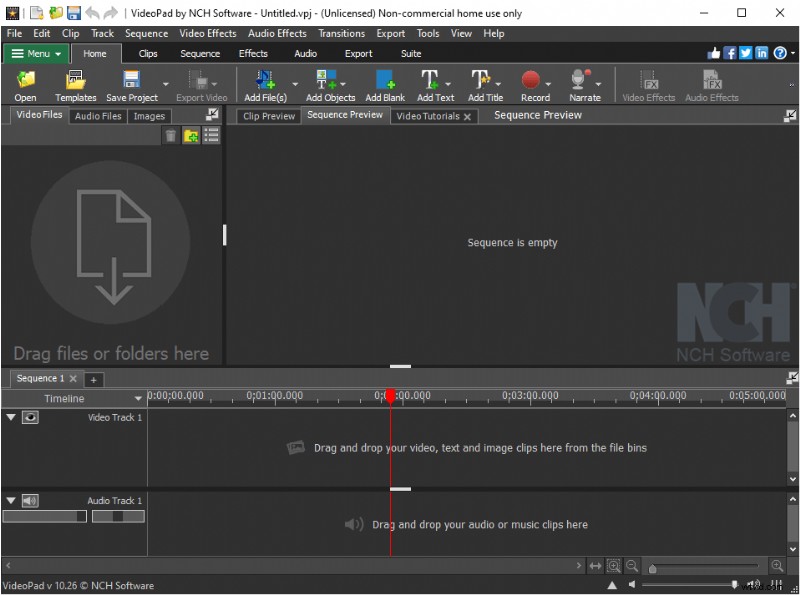Click the red playhead marker on the timeline
Viewport: 800px width, 595px height.
[391, 397]
